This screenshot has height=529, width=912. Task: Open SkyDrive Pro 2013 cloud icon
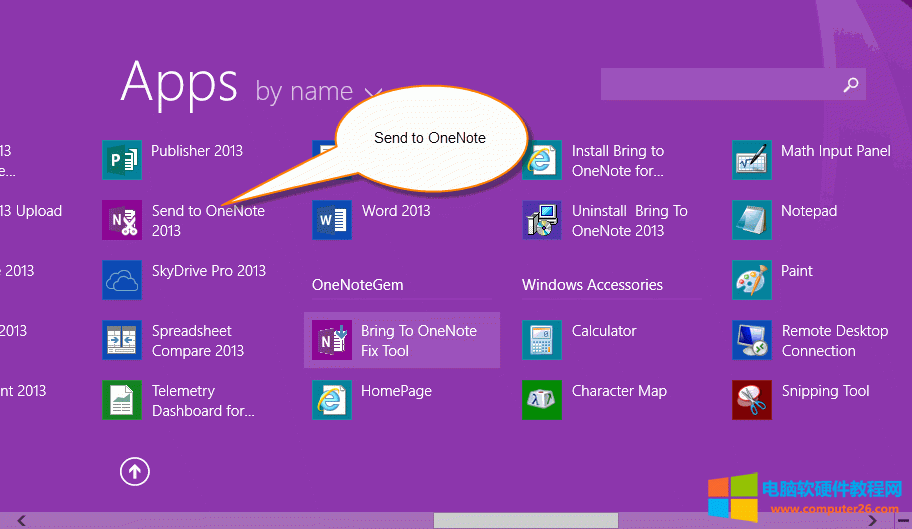pyautogui.click(x=122, y=280)
